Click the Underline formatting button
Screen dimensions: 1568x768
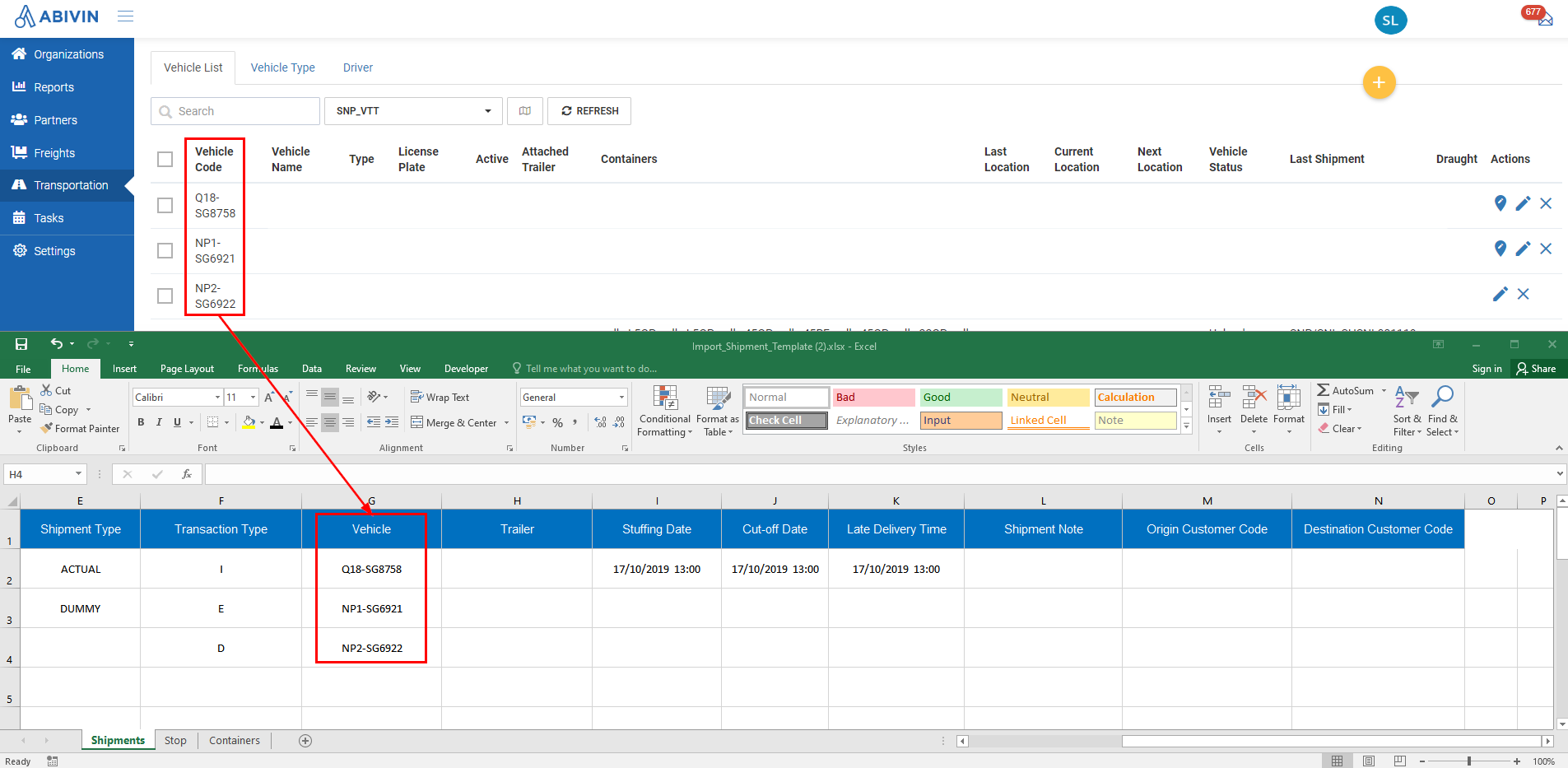[x=177, y=422]
